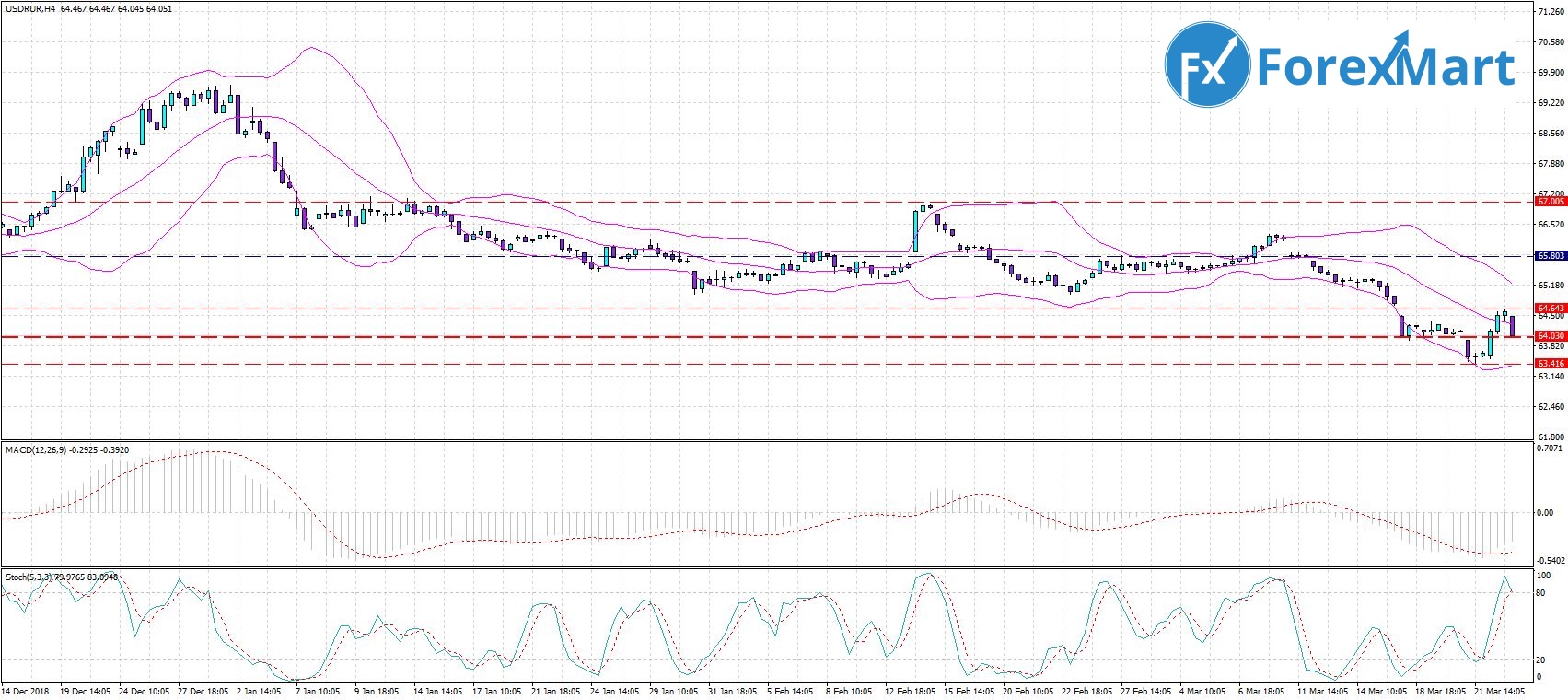Click the 61.80 value on price scale
The width and height of the screenshot is (1568, 700).
click(1551, 437)
